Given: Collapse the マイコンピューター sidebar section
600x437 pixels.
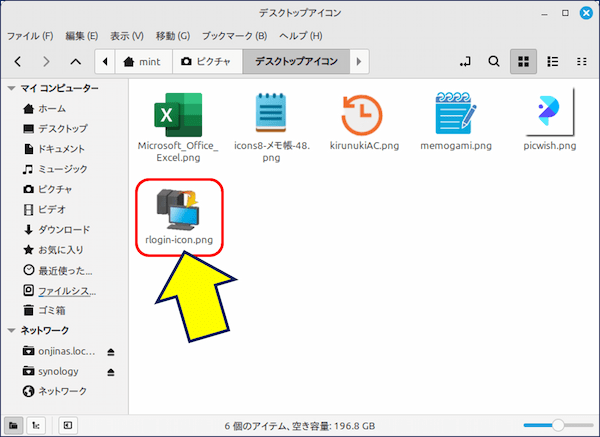Looking at the screenshot, I should coord(11,89).
